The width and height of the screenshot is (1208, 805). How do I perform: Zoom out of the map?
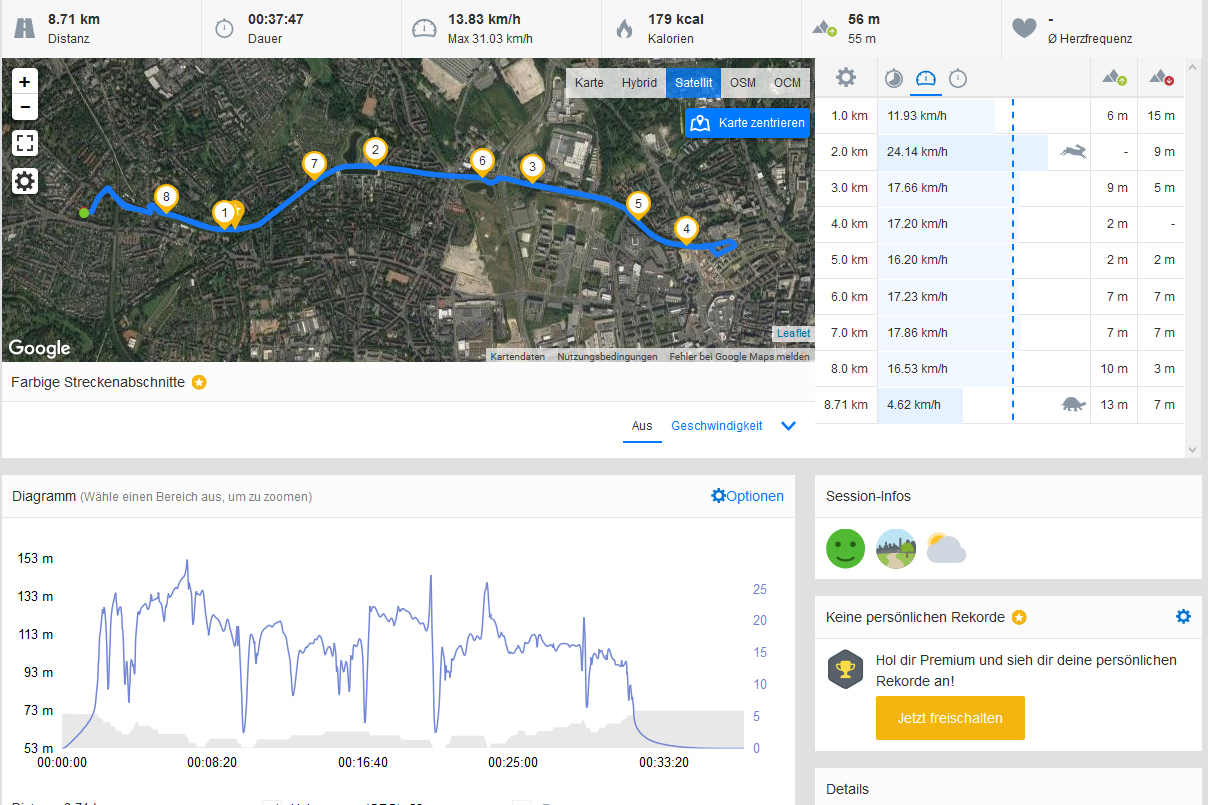[25, 108]
